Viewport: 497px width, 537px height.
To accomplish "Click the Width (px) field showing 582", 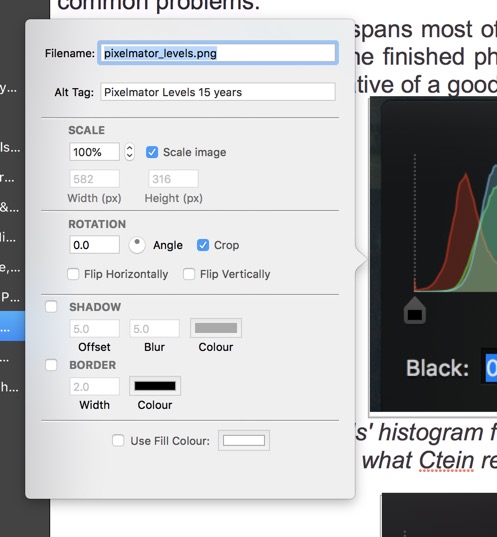I will (x=95, y=179).
